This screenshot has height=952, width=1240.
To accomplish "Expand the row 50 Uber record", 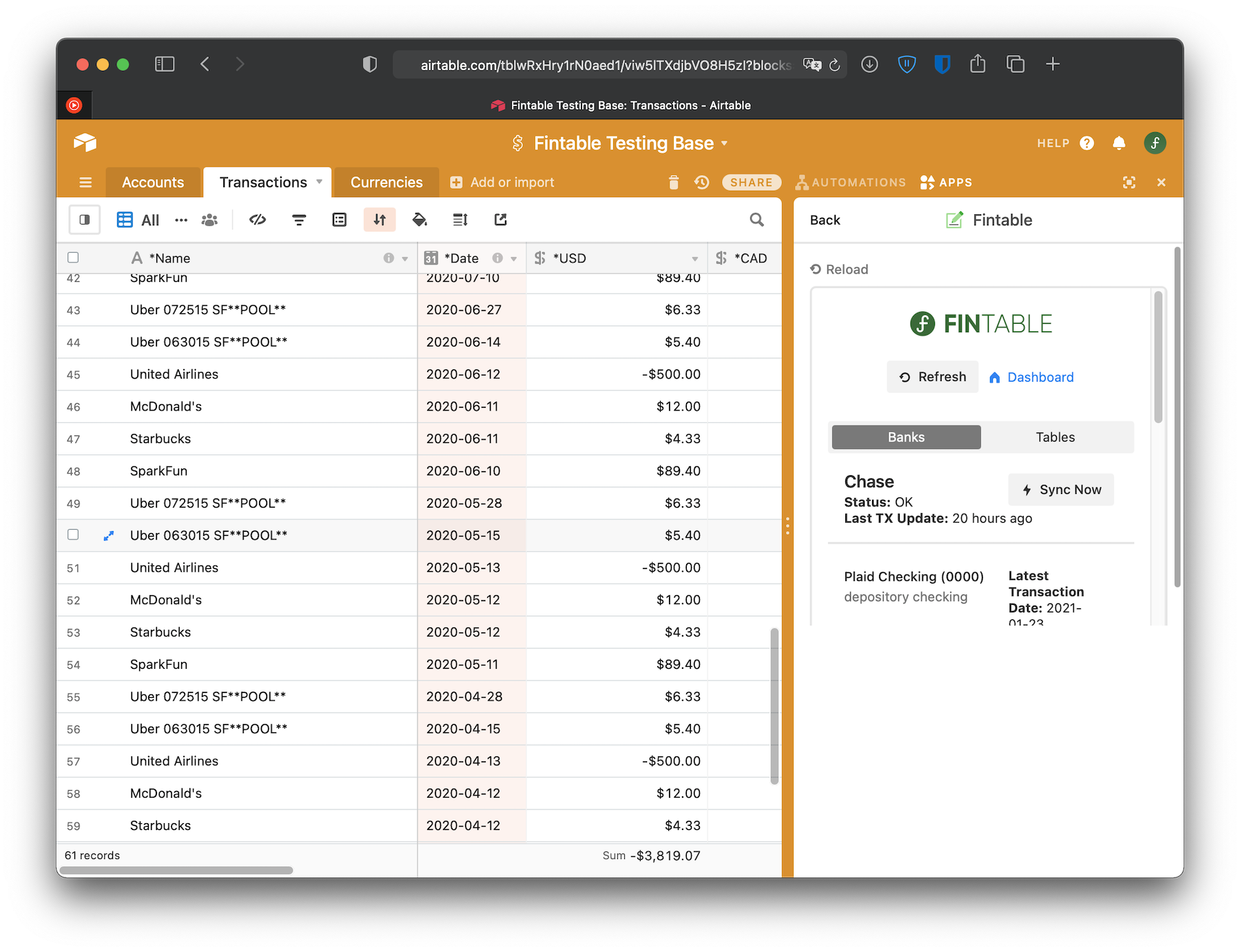I will click(108, 535).
